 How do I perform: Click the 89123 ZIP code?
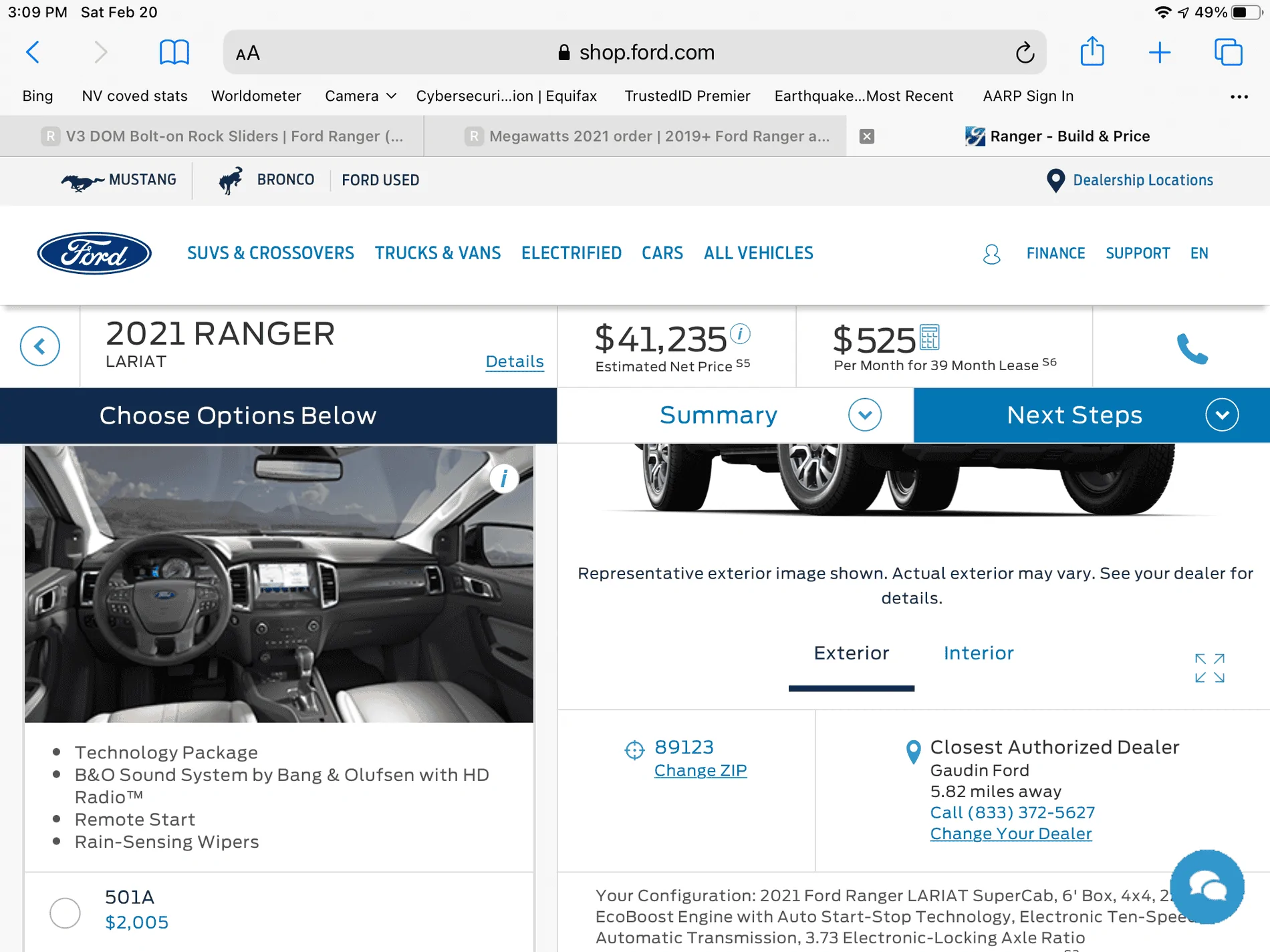pos(684,747)
